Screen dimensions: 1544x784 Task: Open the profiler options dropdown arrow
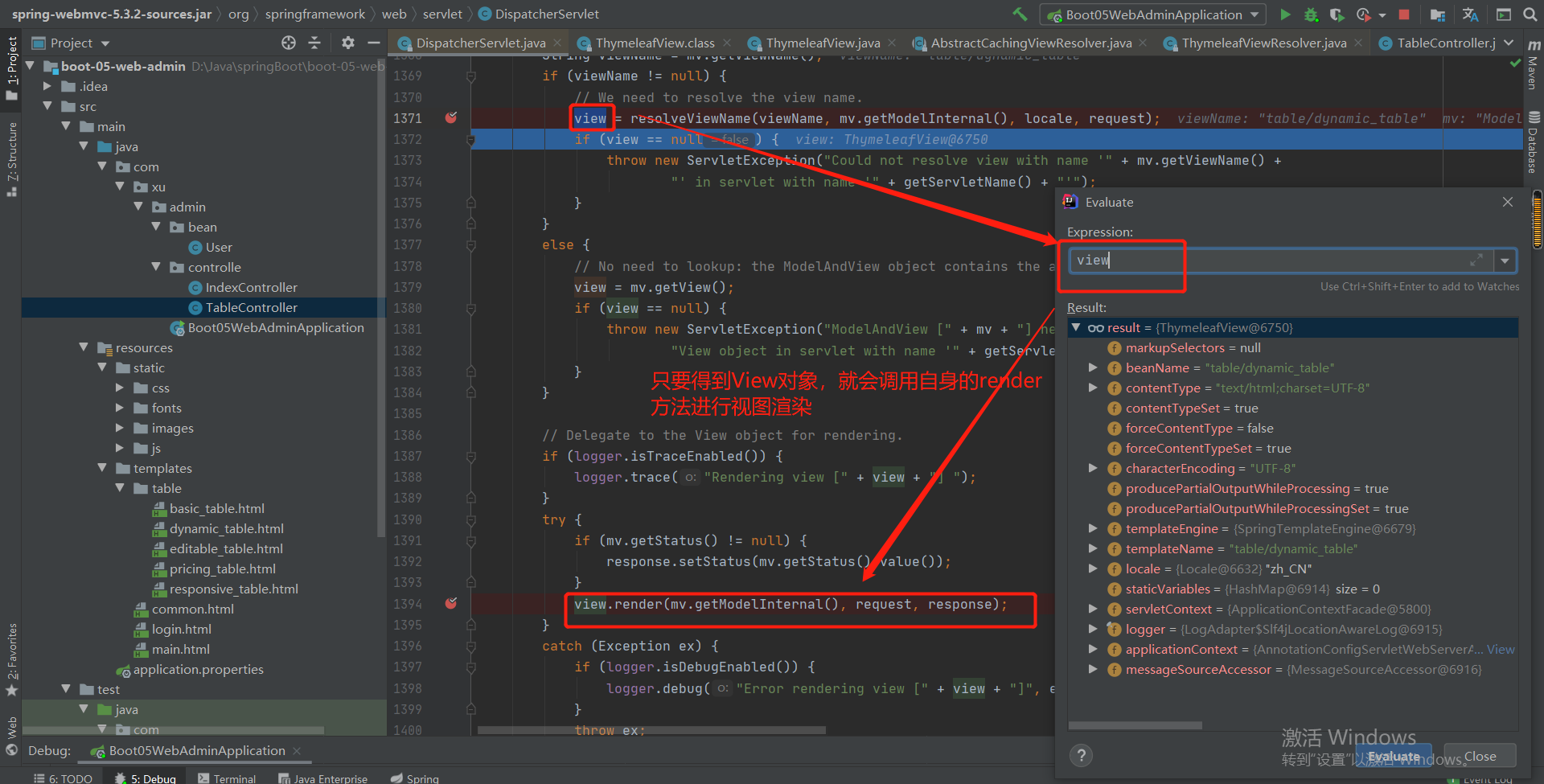click(1382, 15)
